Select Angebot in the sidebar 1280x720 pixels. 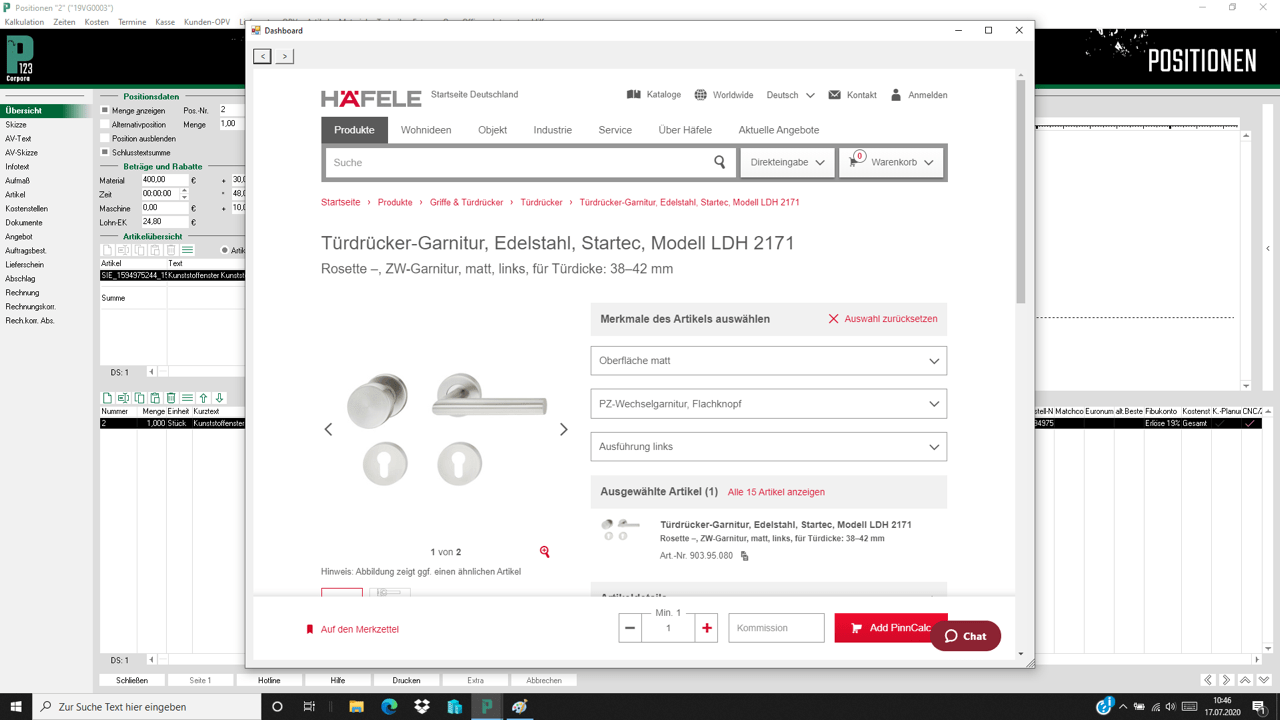(18, 237)
